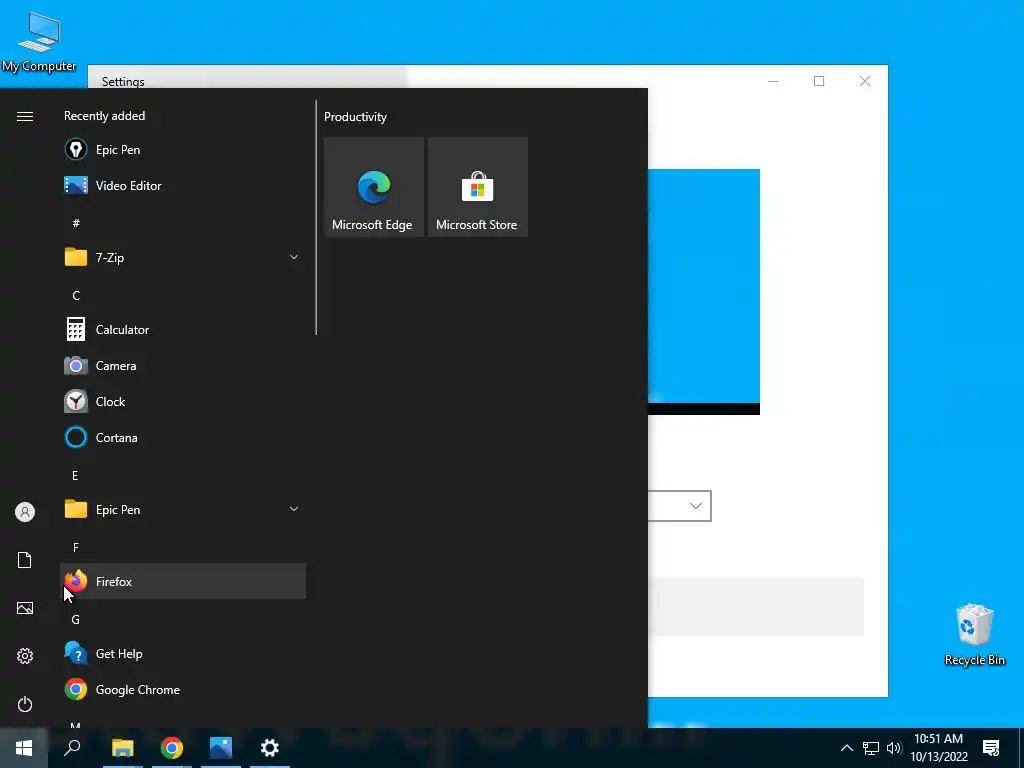Screen dimensions: 1024x768
Task: Expand the Start menu hamburger button
Action: pos(25,116)
